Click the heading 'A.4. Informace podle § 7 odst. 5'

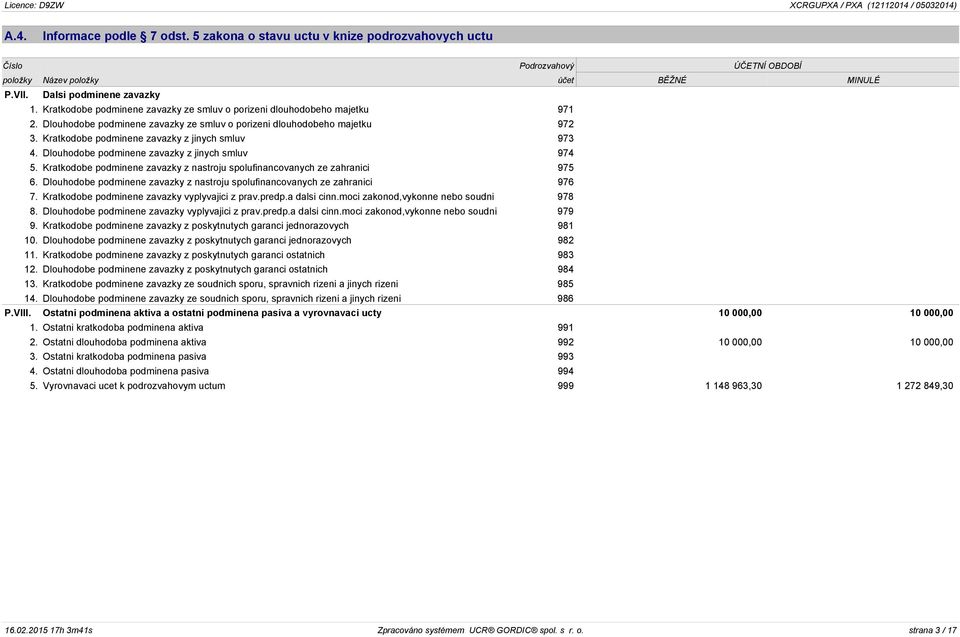click(x=248, y=36)
